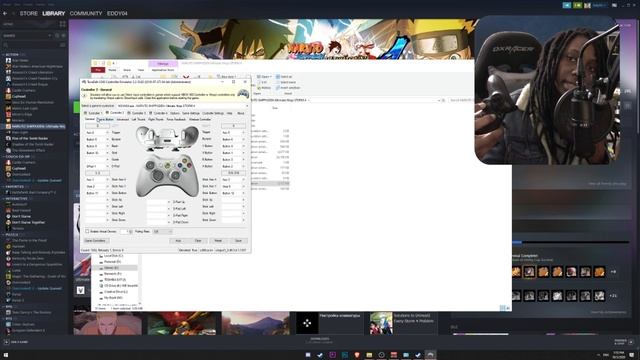Switch to Controller 4 tab in x360ce
Viewport: 640px width, 360px height.
tap(158, 113)
